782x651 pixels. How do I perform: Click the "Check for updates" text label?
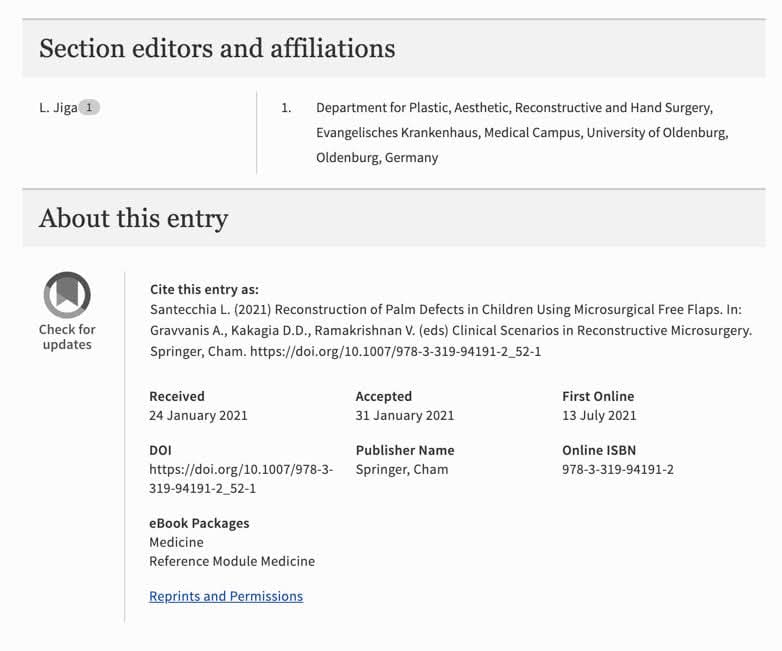(x=67, y=337)
